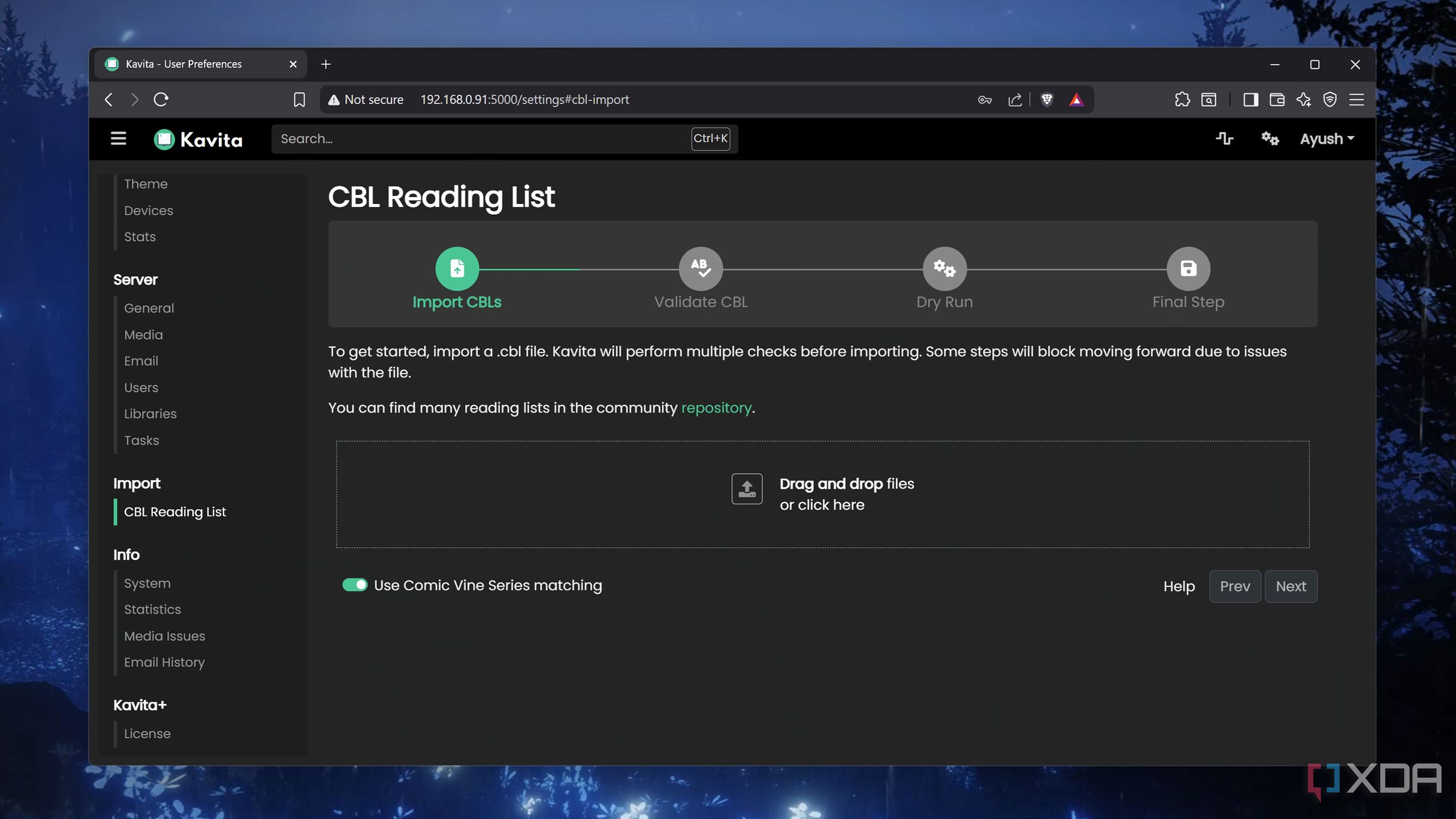Click the upload icon in the drop zone
The height and width of the screenshot is (819, 1456).
point(747,489)
